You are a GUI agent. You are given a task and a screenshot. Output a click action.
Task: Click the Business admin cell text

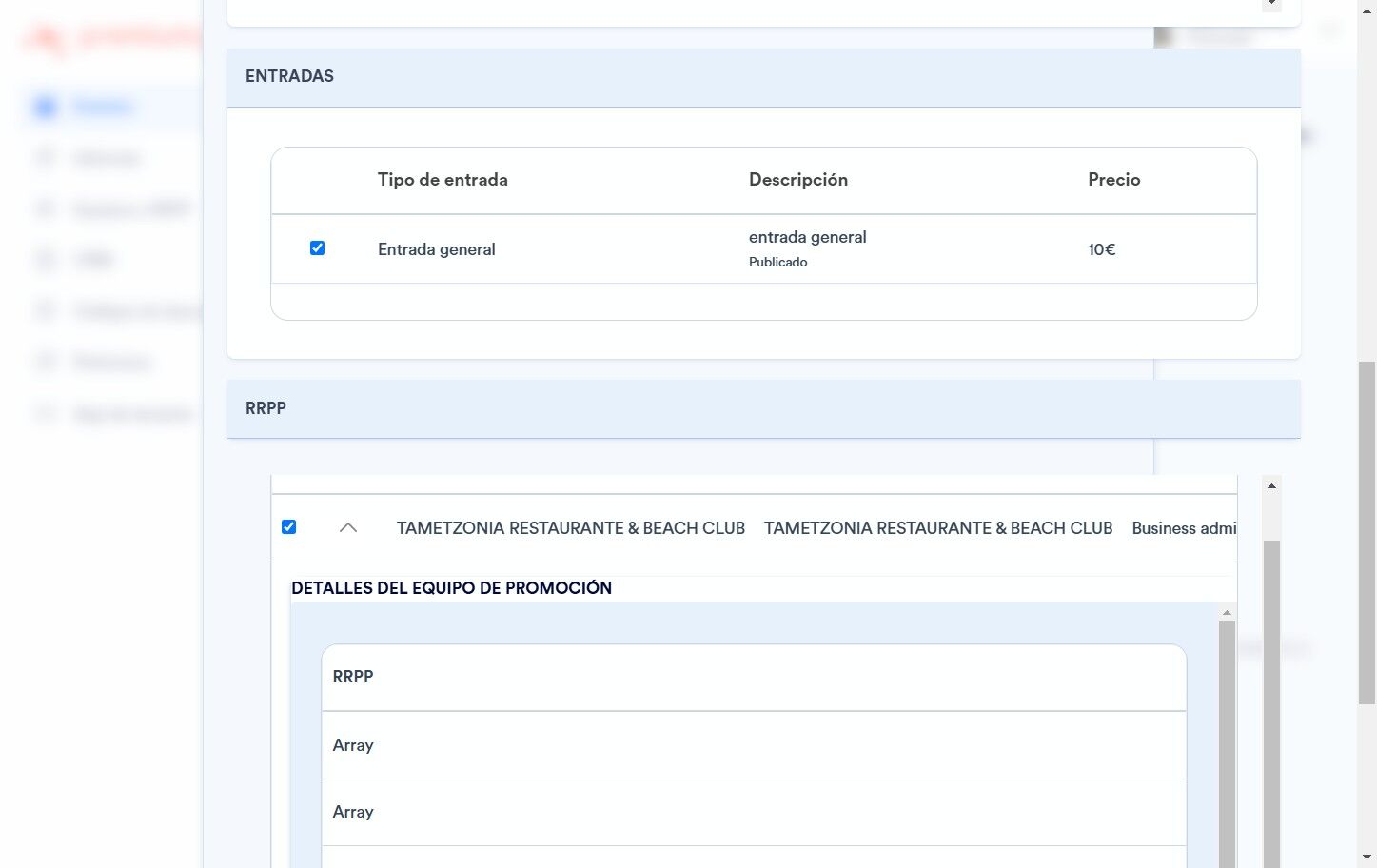coord(1184,528)
